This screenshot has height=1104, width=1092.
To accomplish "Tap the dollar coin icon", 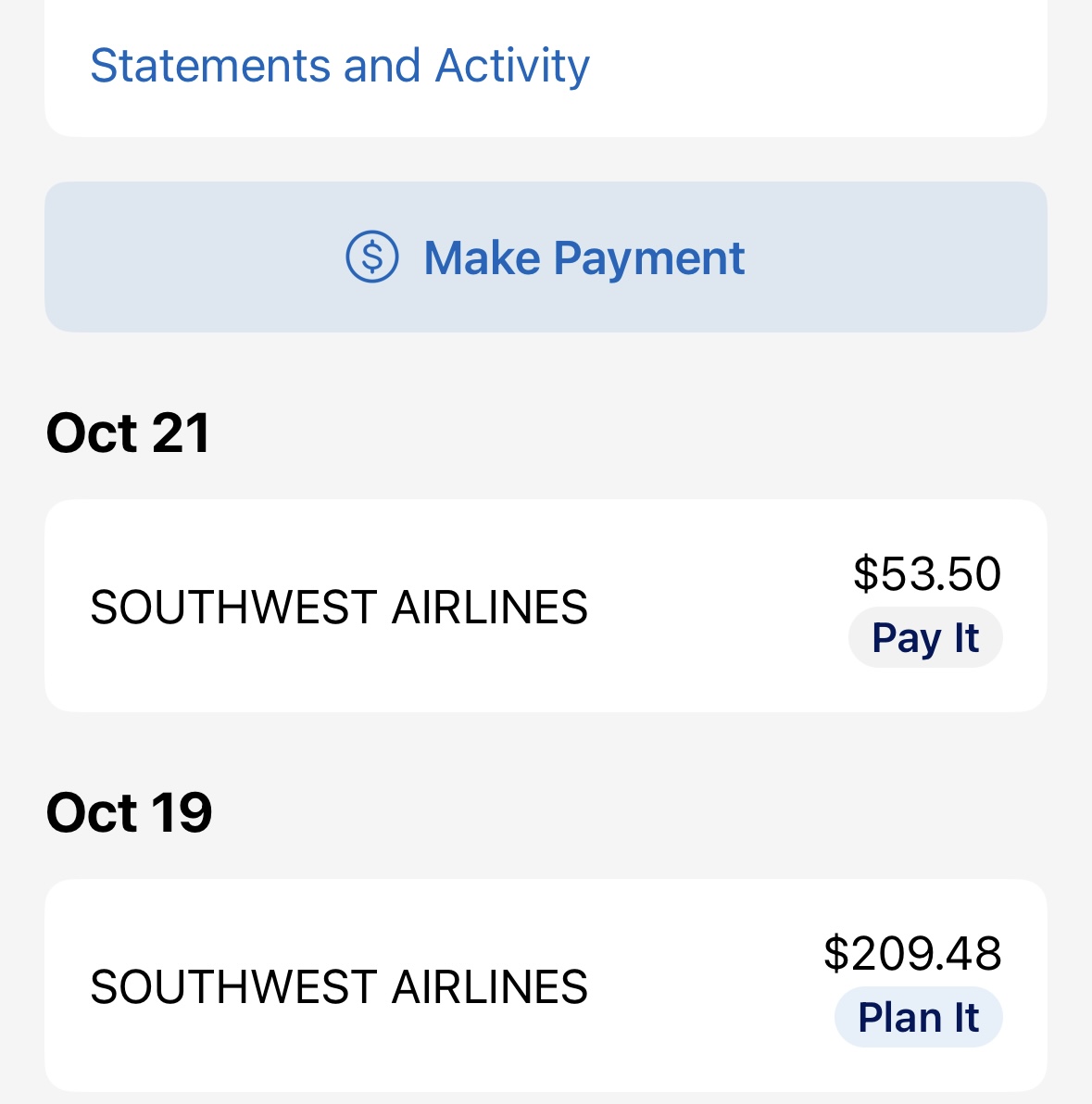I will click(x=371, y=257).
